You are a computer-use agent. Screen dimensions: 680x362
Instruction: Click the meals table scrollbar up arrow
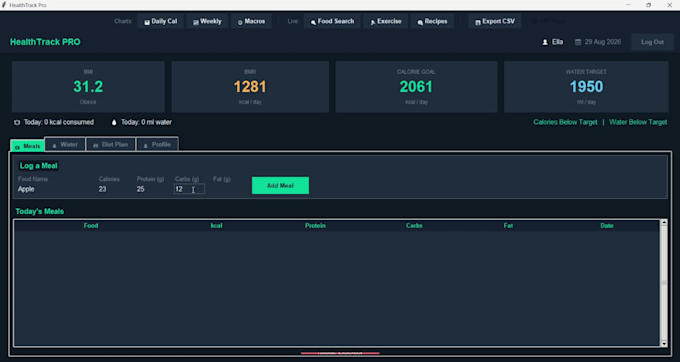664,222
